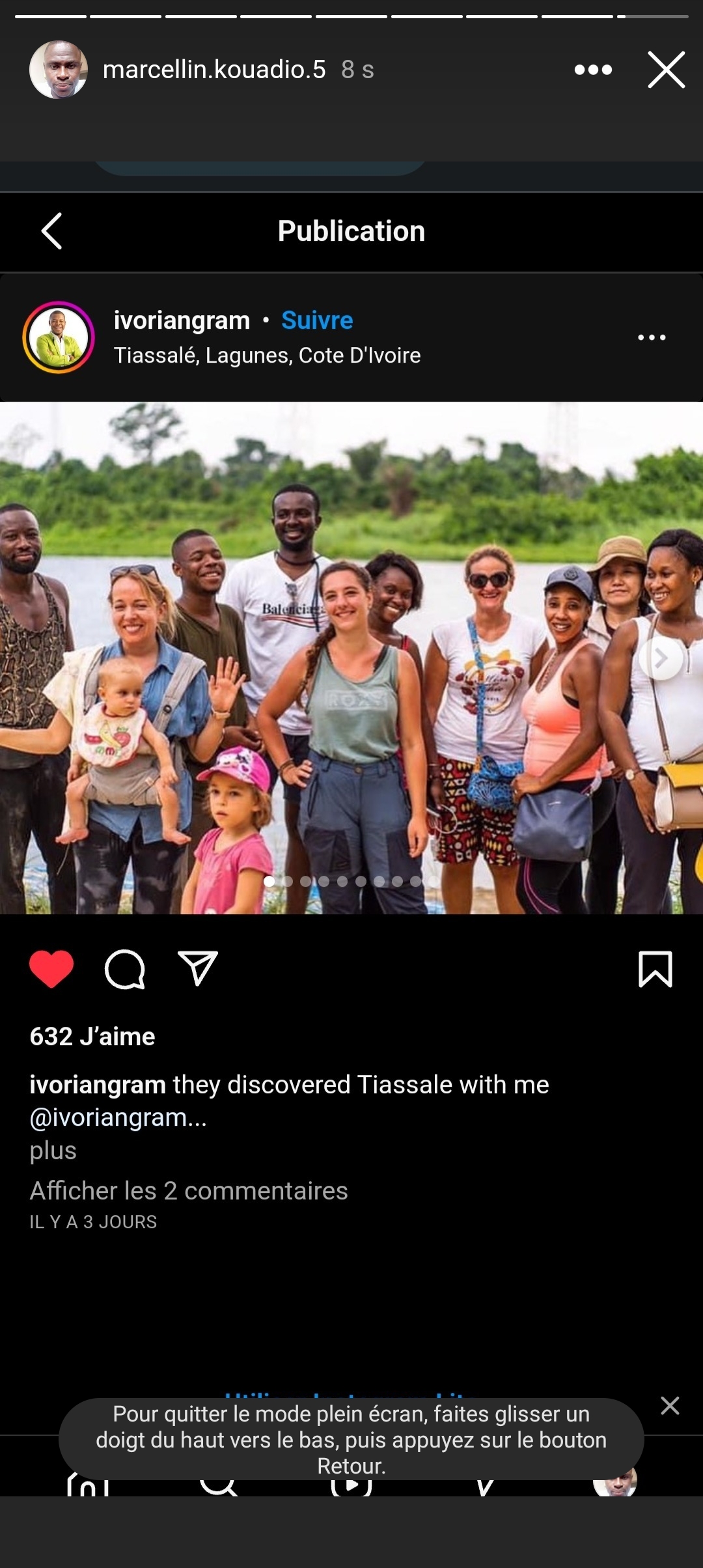
Task: Open the Tiassalé, Lagunes location link
Action: (x=268, y=356)
